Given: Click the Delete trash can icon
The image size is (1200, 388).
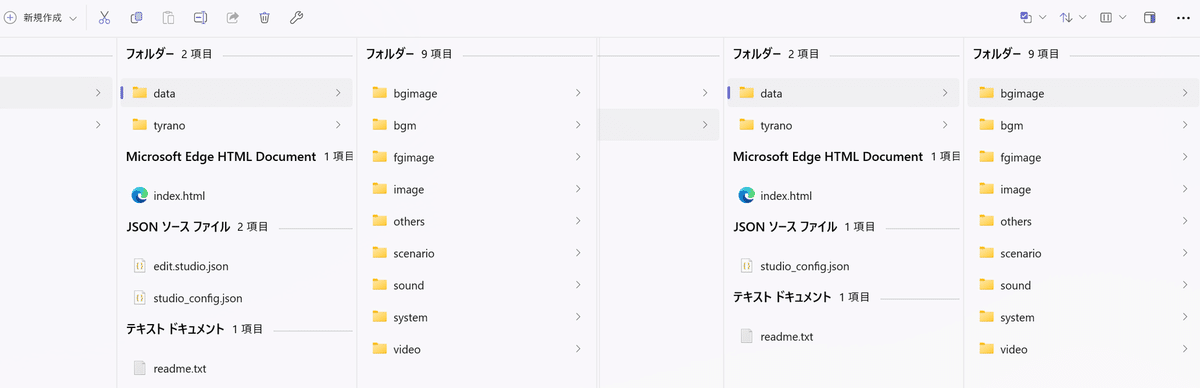Looking at the screenshot, I should [x=264, y=18].
